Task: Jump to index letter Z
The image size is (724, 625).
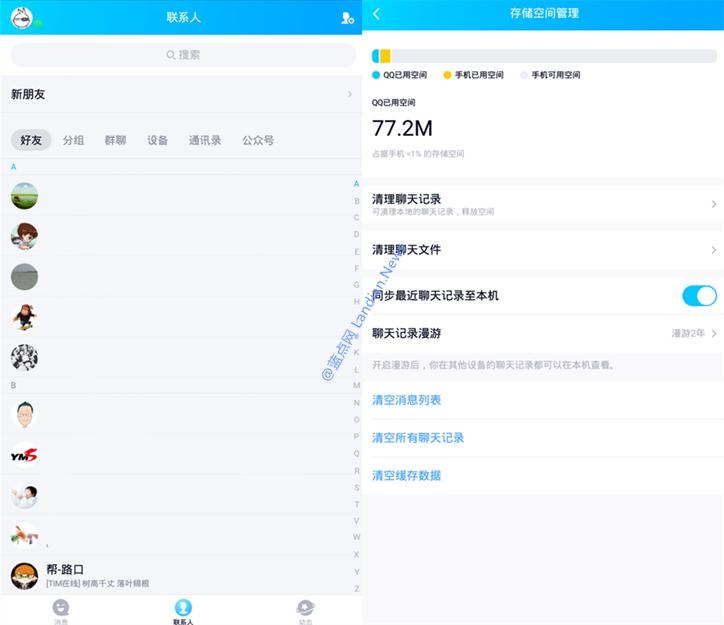Action: coord(356,589)
